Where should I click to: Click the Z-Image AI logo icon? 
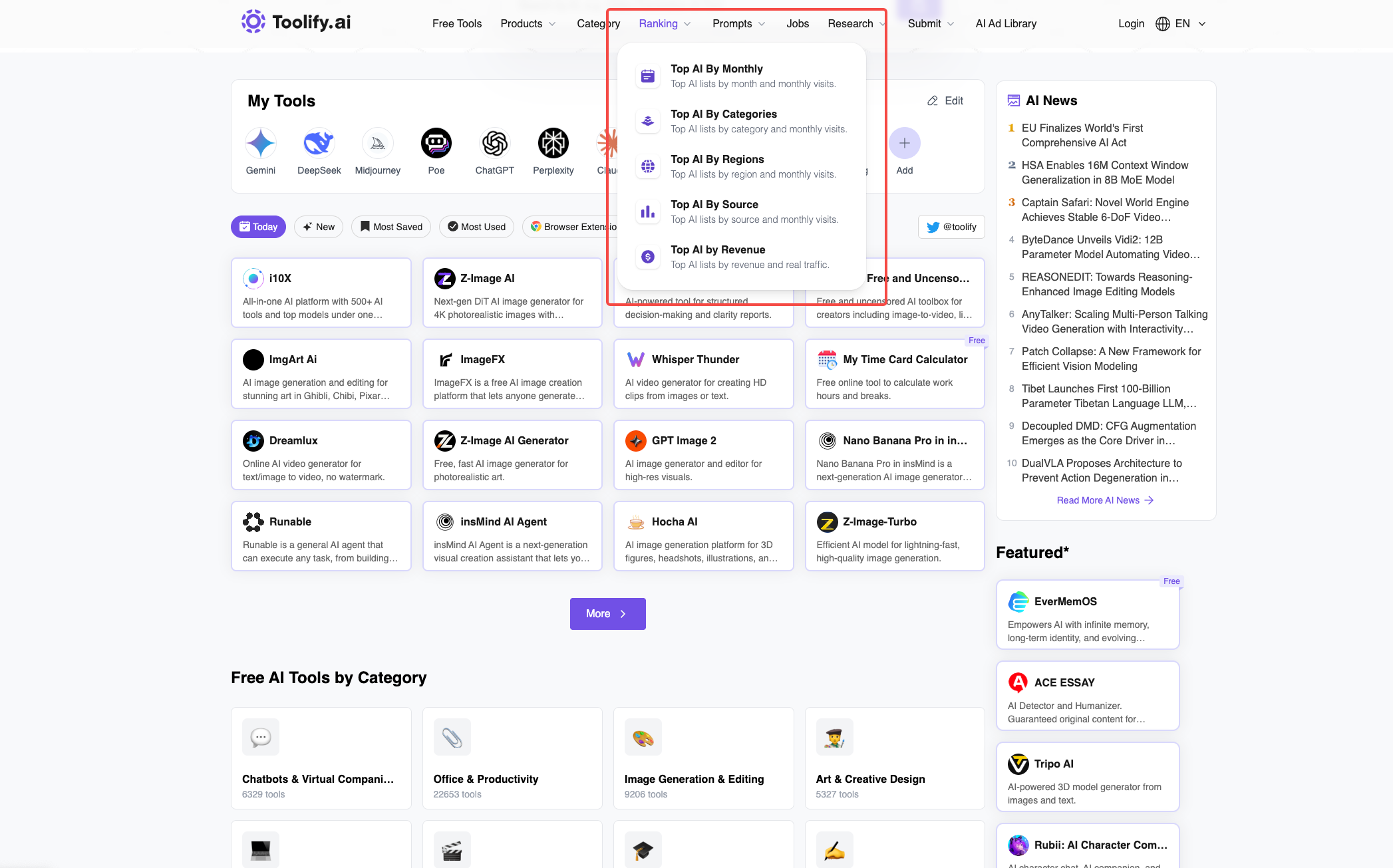(x=444, y=279)
